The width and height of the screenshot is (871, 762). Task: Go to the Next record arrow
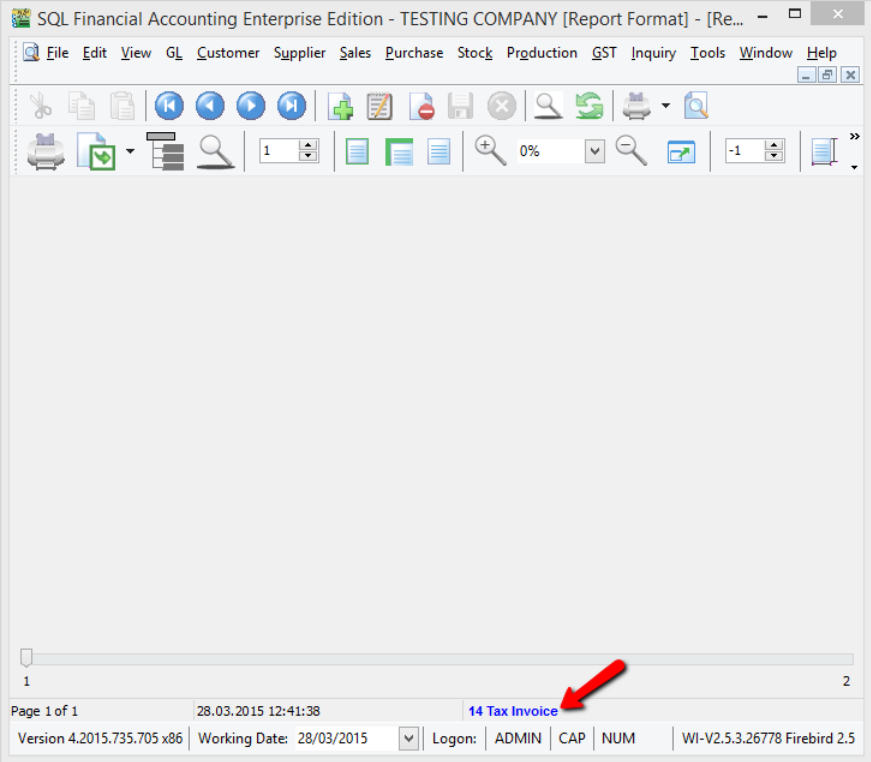coord(250,105)
